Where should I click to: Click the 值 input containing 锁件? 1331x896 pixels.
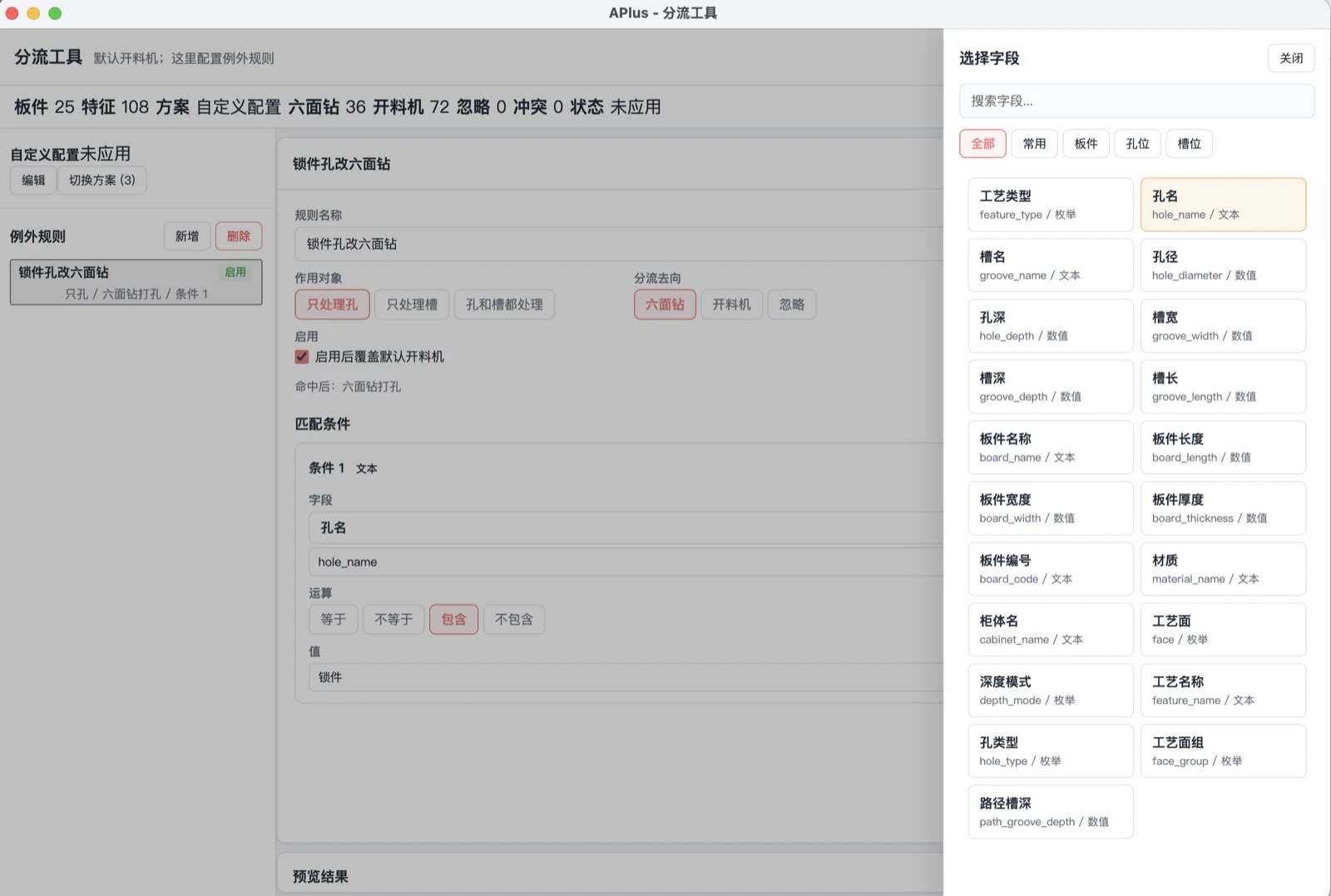click(626, 677)
